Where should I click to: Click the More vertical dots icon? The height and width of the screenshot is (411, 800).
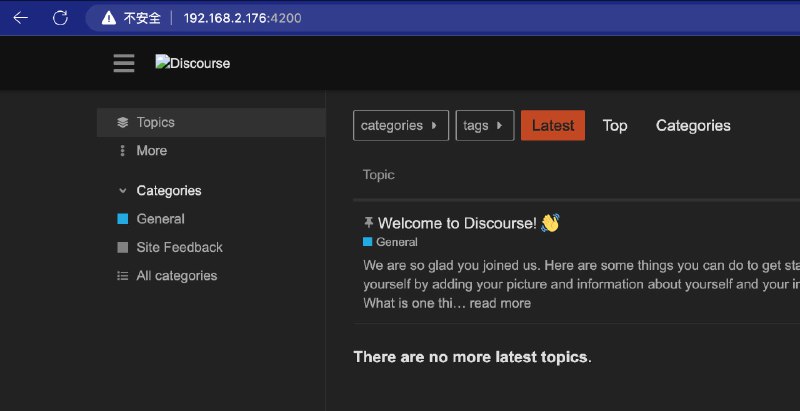coord(123,151)
